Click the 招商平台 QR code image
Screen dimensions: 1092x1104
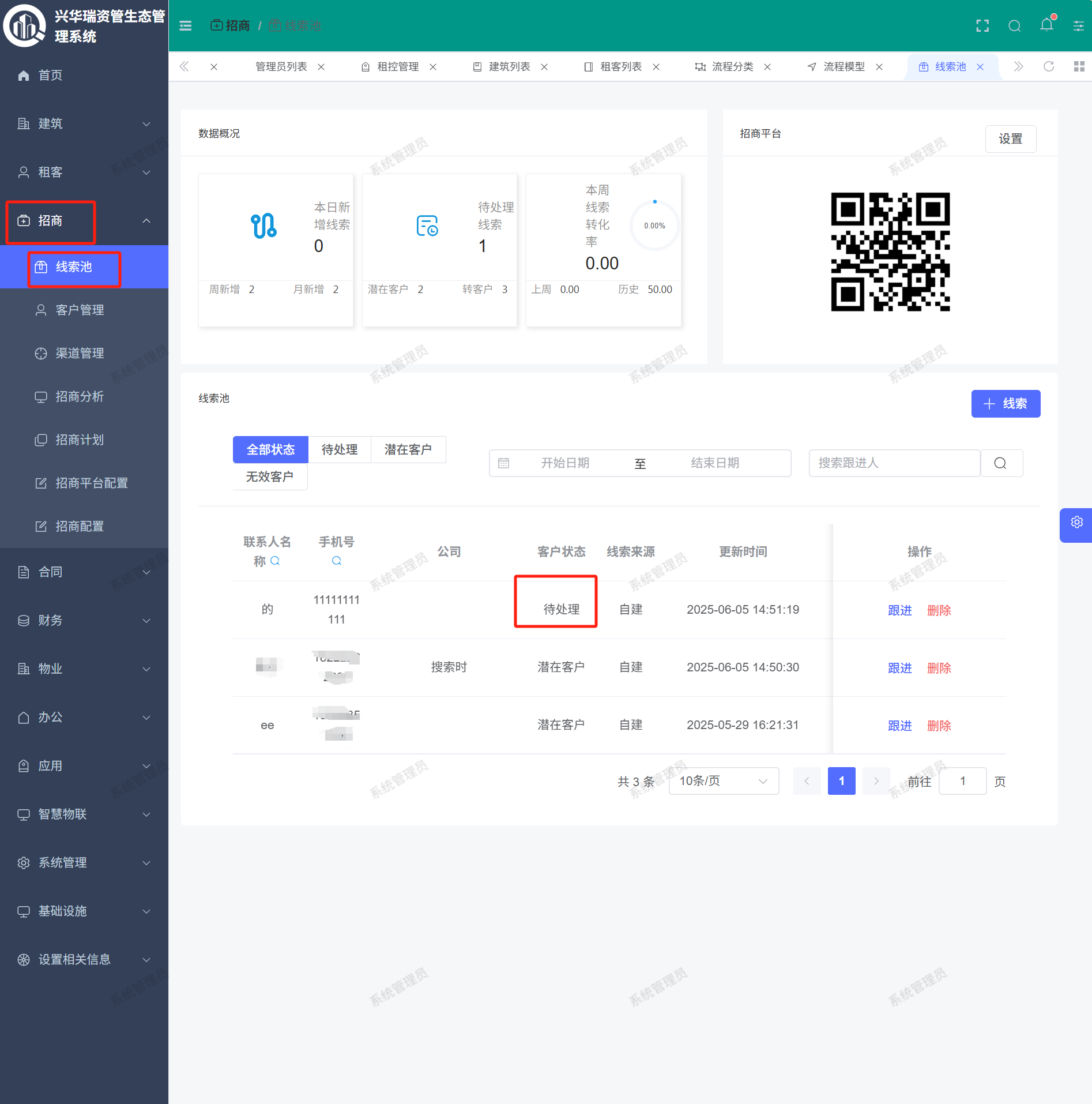coord(890,252)
